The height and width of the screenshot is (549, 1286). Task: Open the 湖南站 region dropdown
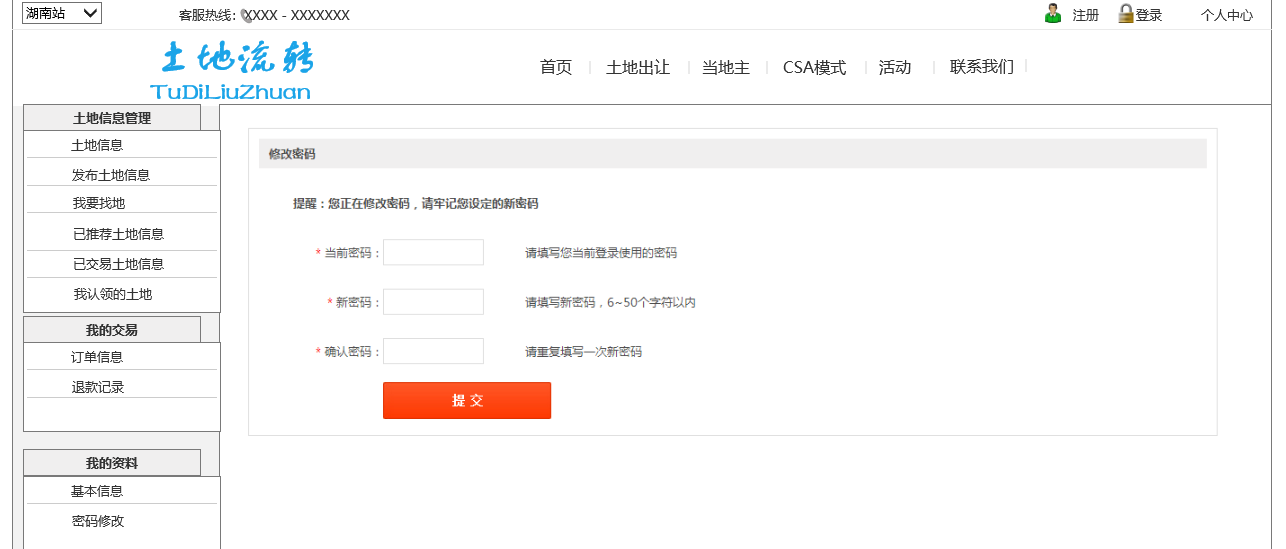[62, 13]
